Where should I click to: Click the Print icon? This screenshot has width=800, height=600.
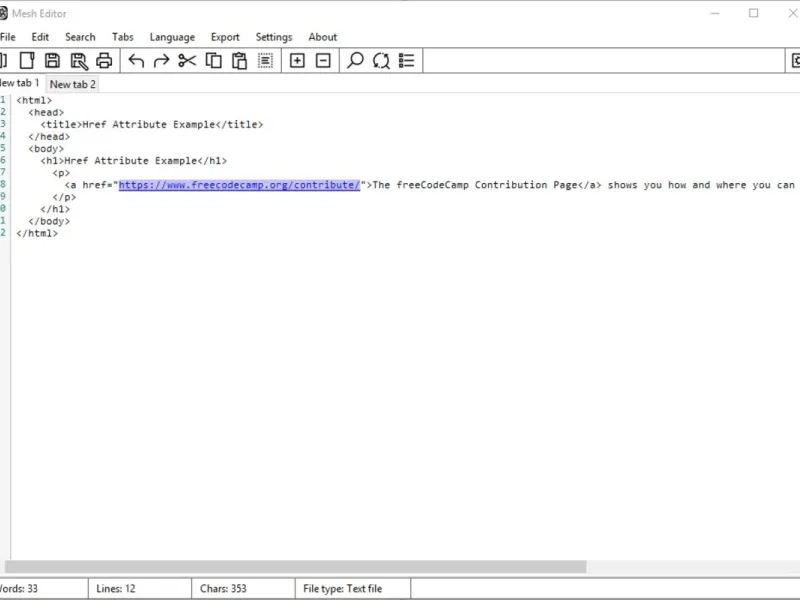click(104, 61)
